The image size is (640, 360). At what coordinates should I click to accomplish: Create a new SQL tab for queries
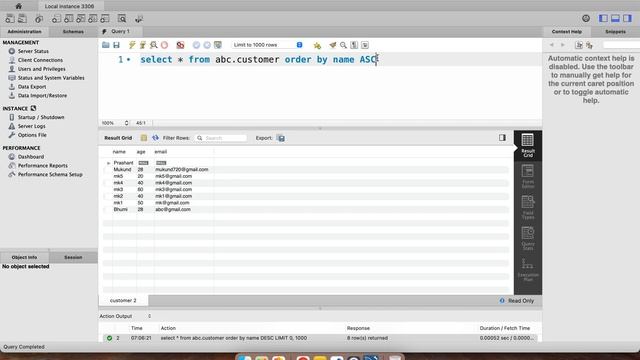click(x=10, y=19)
